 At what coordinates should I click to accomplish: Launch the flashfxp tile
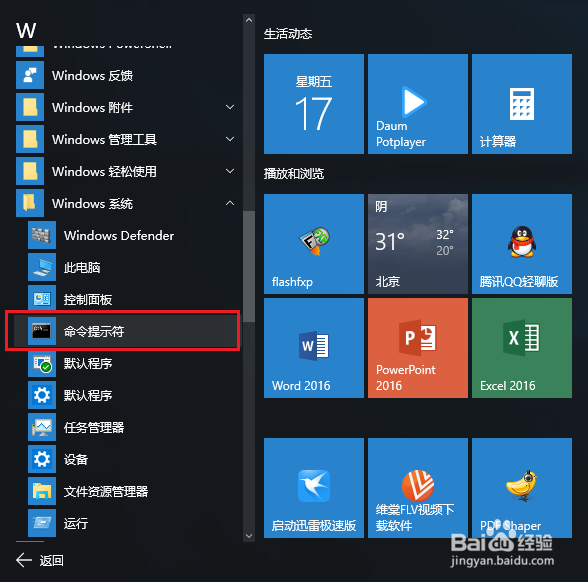pyautogui.click(x=314, y=244)
